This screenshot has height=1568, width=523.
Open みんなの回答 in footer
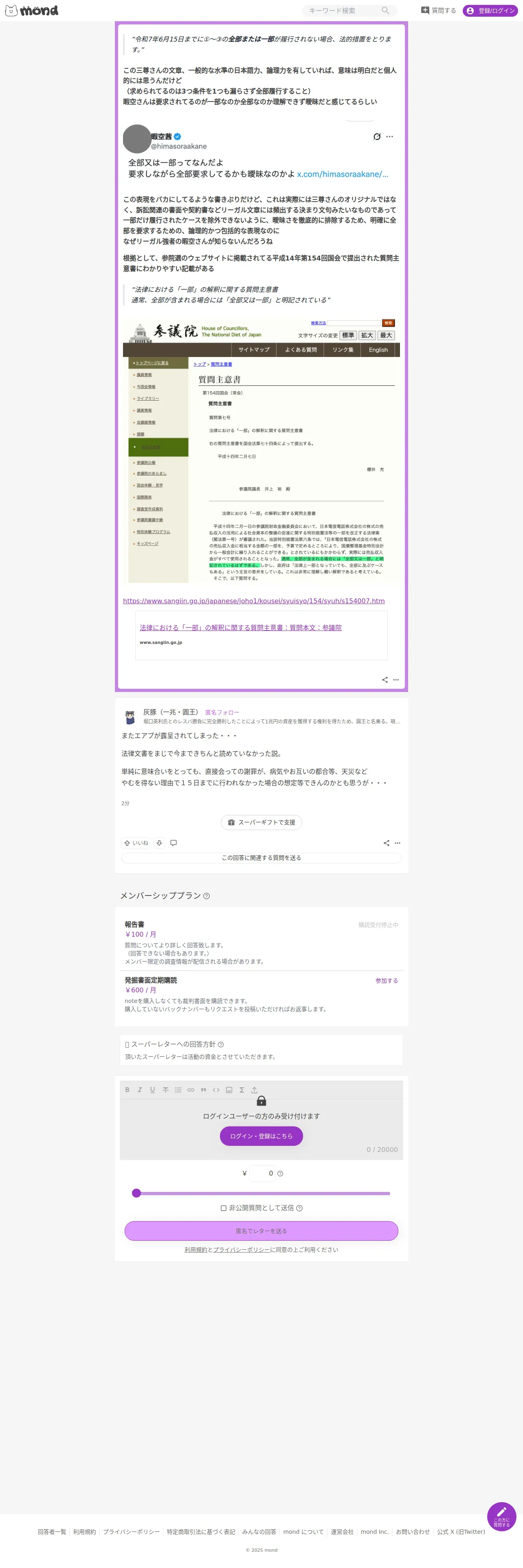click(x=259, y=1531)
